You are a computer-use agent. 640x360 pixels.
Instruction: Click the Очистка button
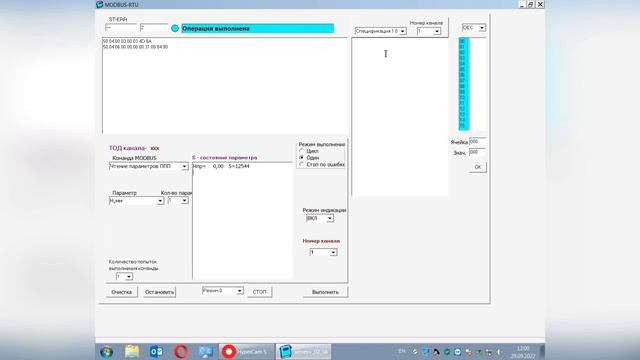pyautogui.click(x=122, y=292)
